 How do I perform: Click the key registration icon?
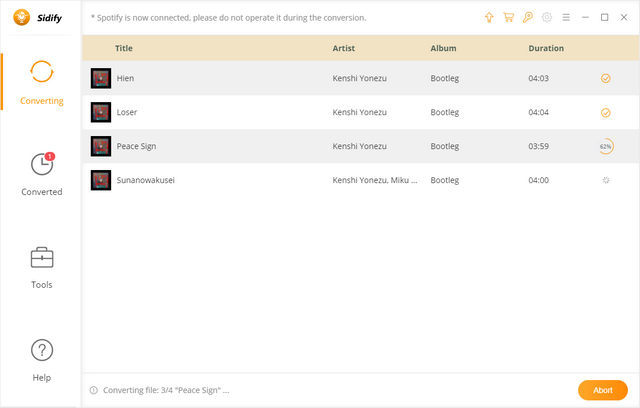(x=528, y=17)
